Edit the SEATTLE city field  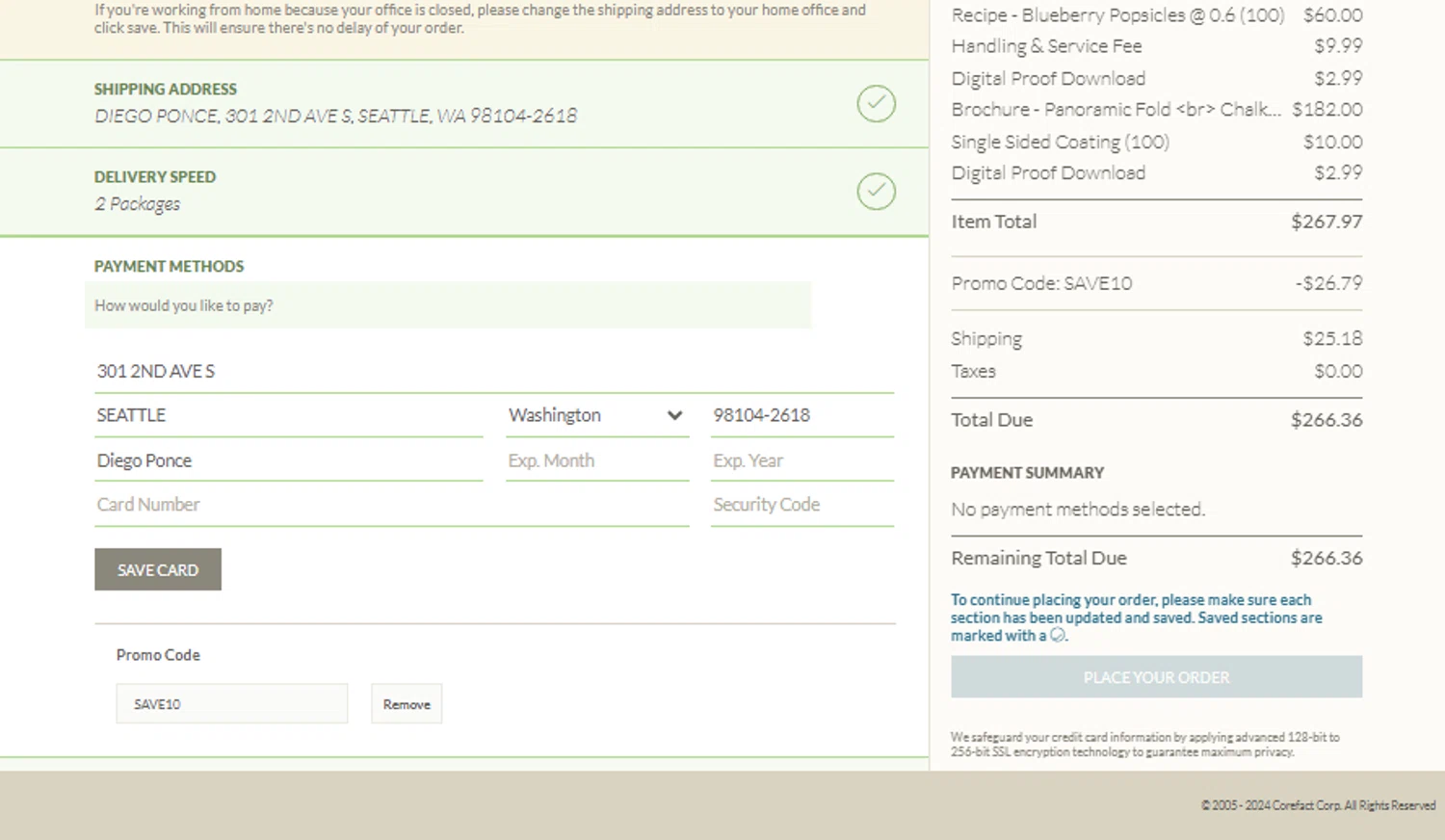[x=289, y=415]
